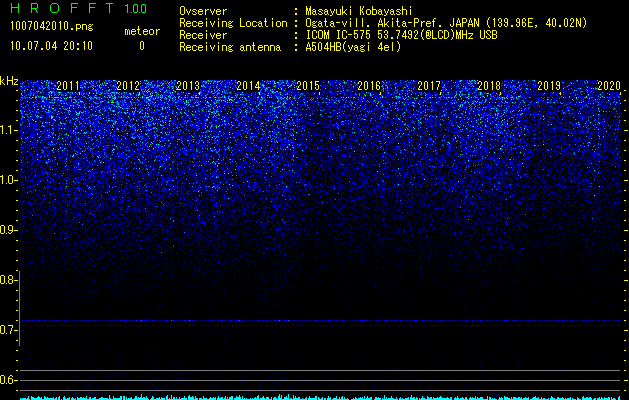
Task: Click the gray horizontal line at 0.6 kHz
Action: coord(320,380)
